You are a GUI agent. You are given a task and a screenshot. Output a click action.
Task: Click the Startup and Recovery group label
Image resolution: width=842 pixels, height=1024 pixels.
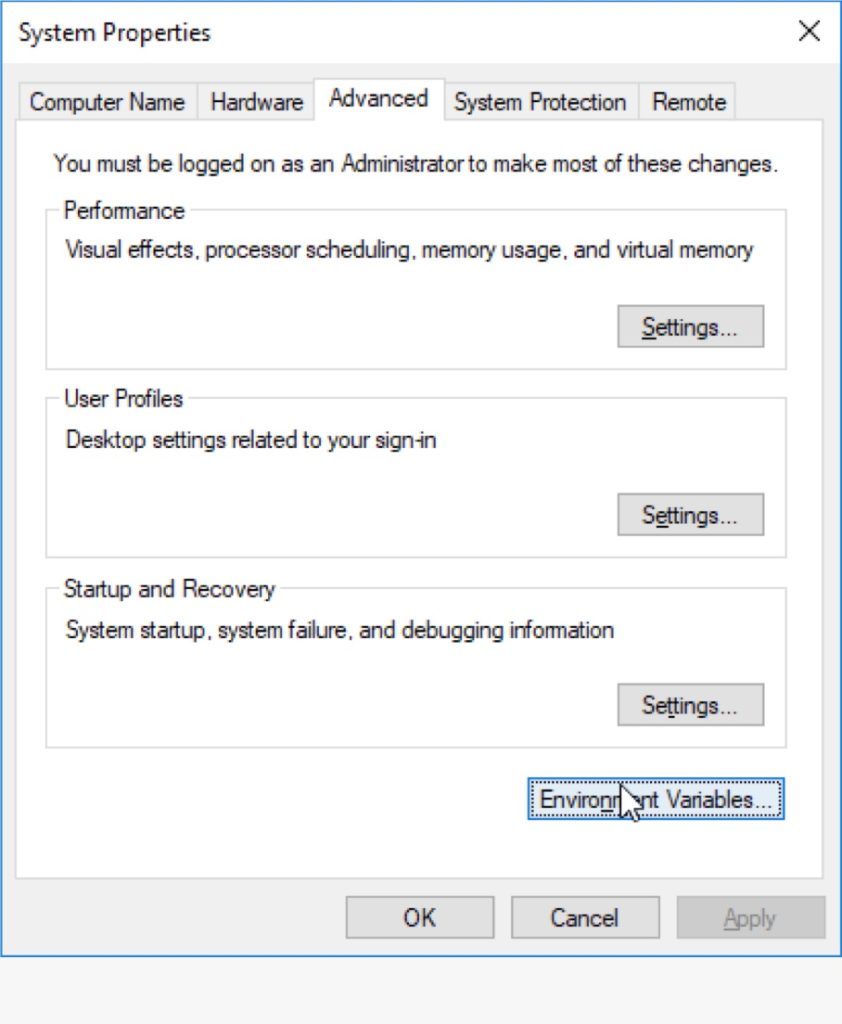[169, 589]
